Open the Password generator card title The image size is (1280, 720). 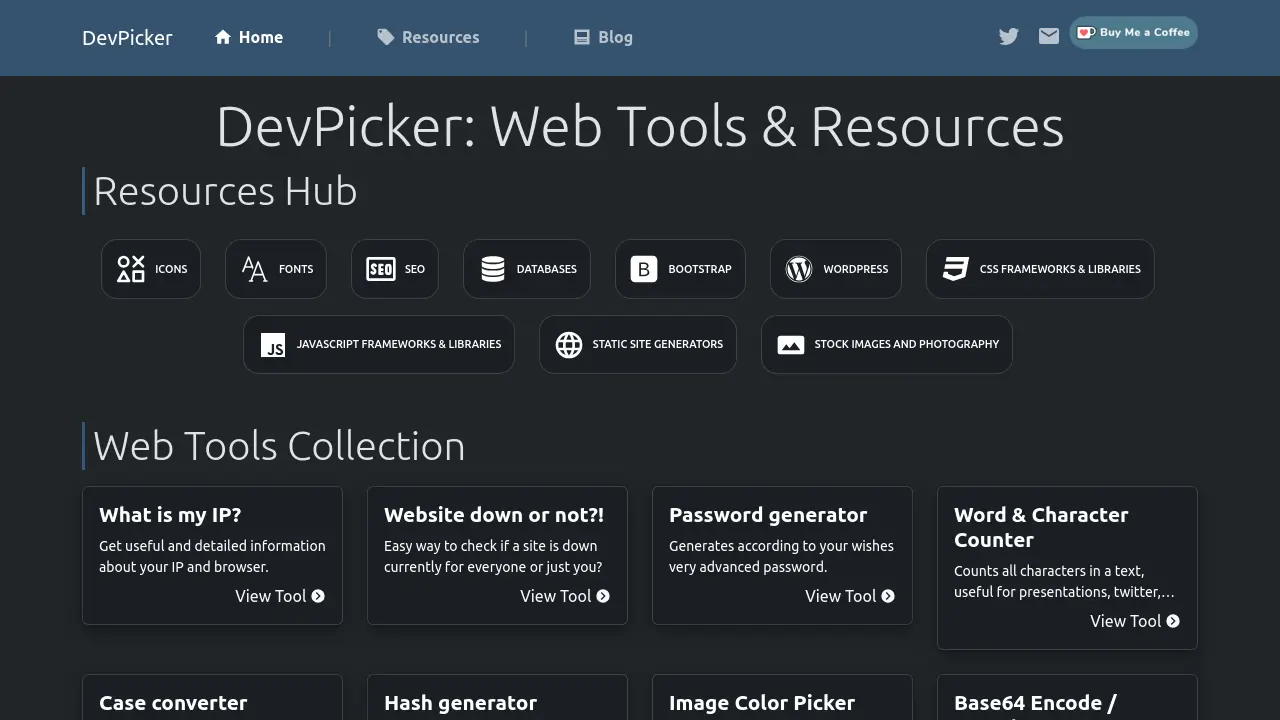(768, 515)
